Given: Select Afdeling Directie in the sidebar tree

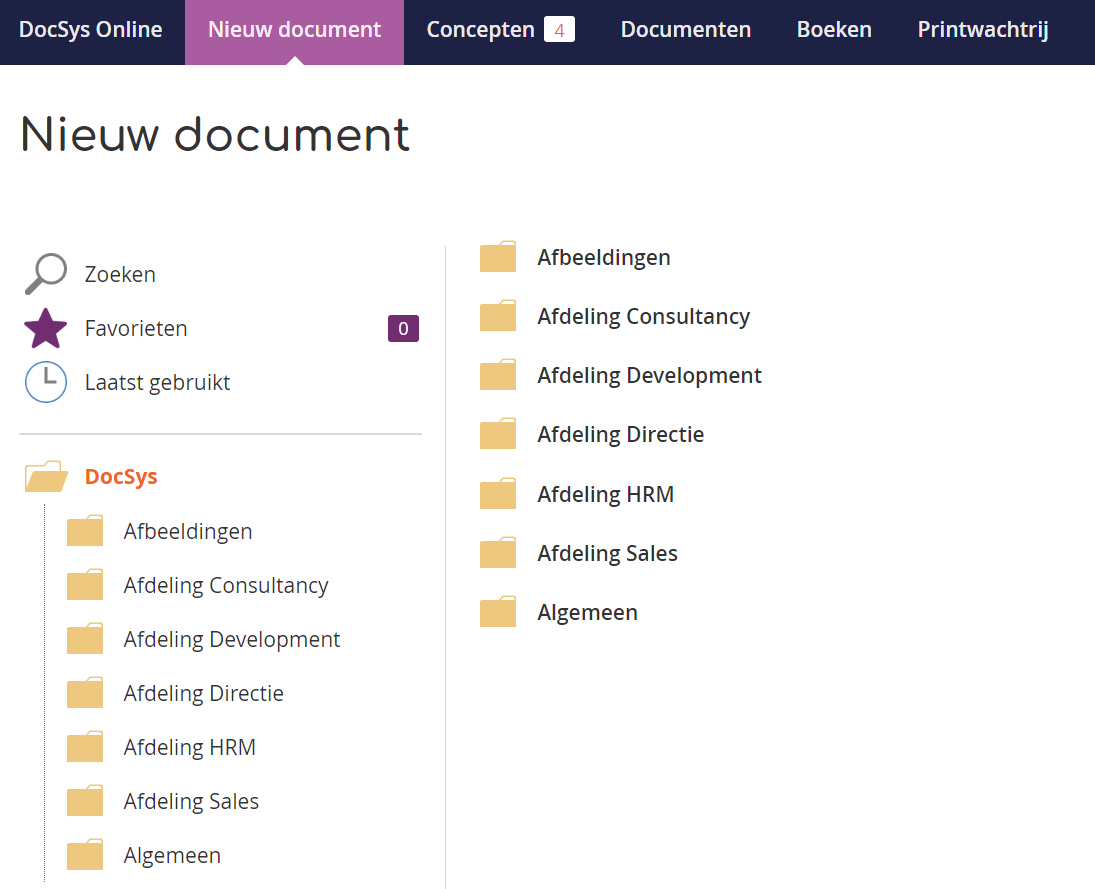Looking at the screenshot, I should [203, 693].
